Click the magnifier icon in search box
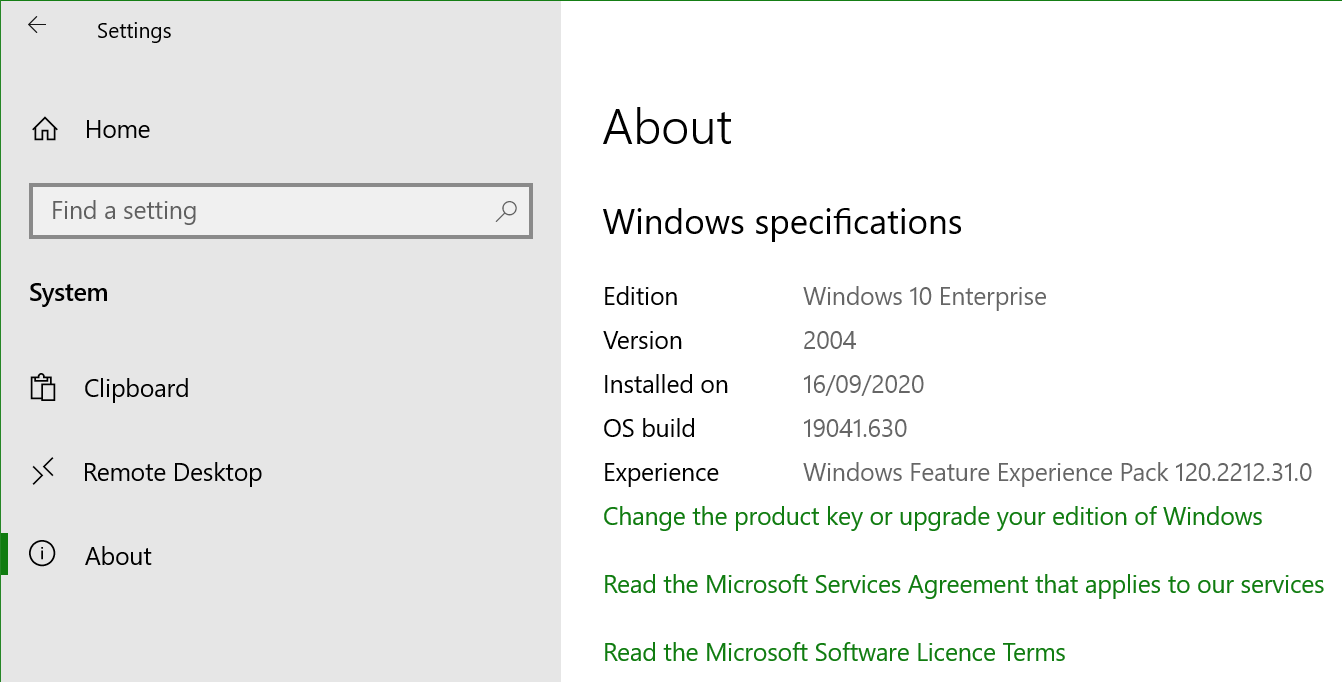This screenshot has height=682, width=1342. (507, 211)
